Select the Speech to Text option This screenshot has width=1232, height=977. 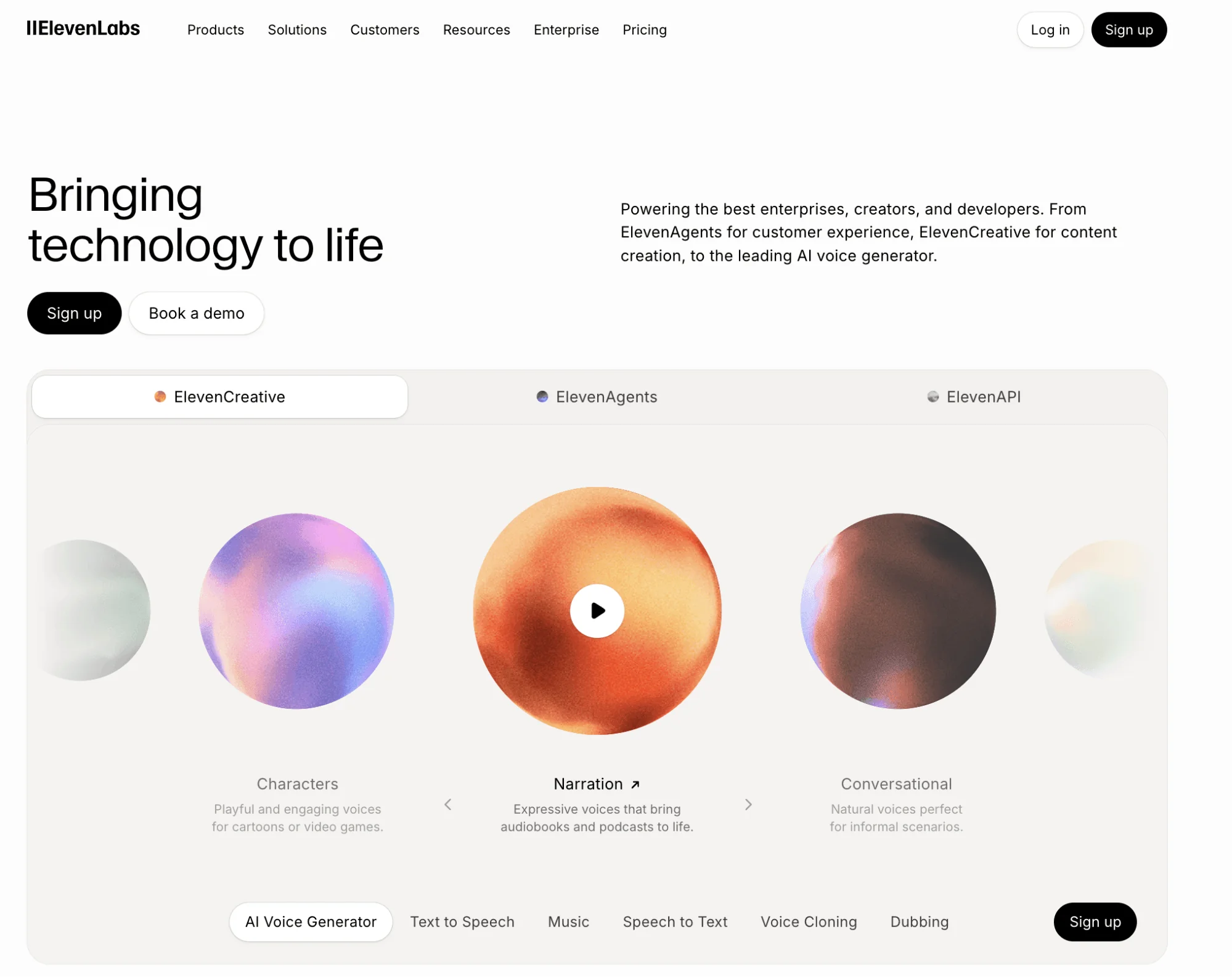[675, 922]
